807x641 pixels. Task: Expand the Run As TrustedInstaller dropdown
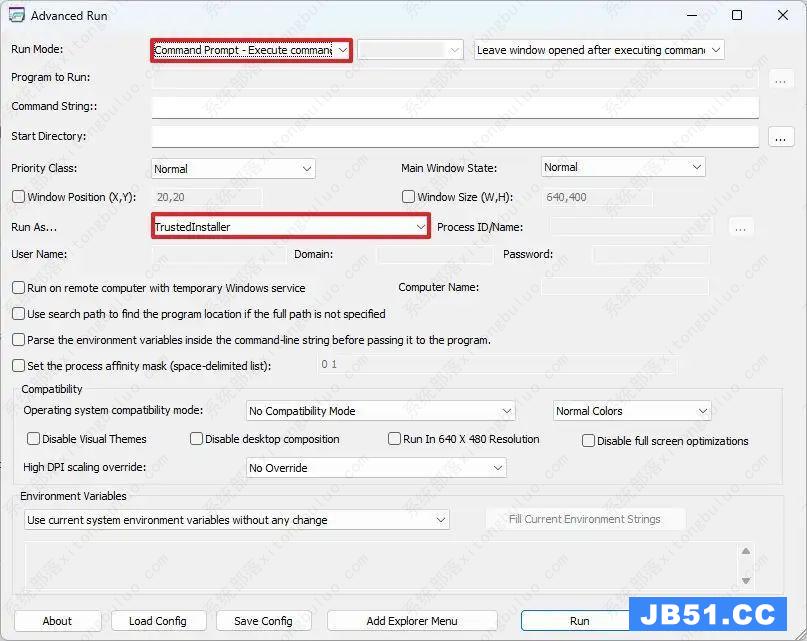(290, 227)
